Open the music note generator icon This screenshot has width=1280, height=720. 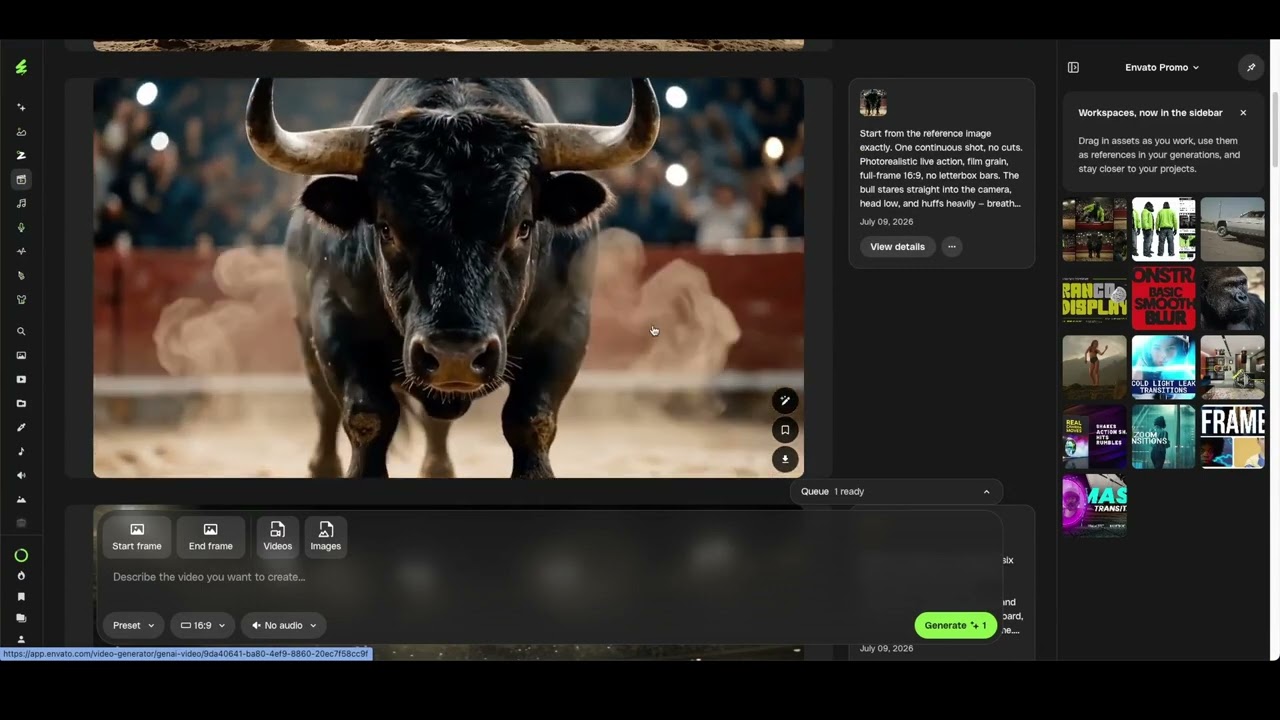click(x=21, y=203)
